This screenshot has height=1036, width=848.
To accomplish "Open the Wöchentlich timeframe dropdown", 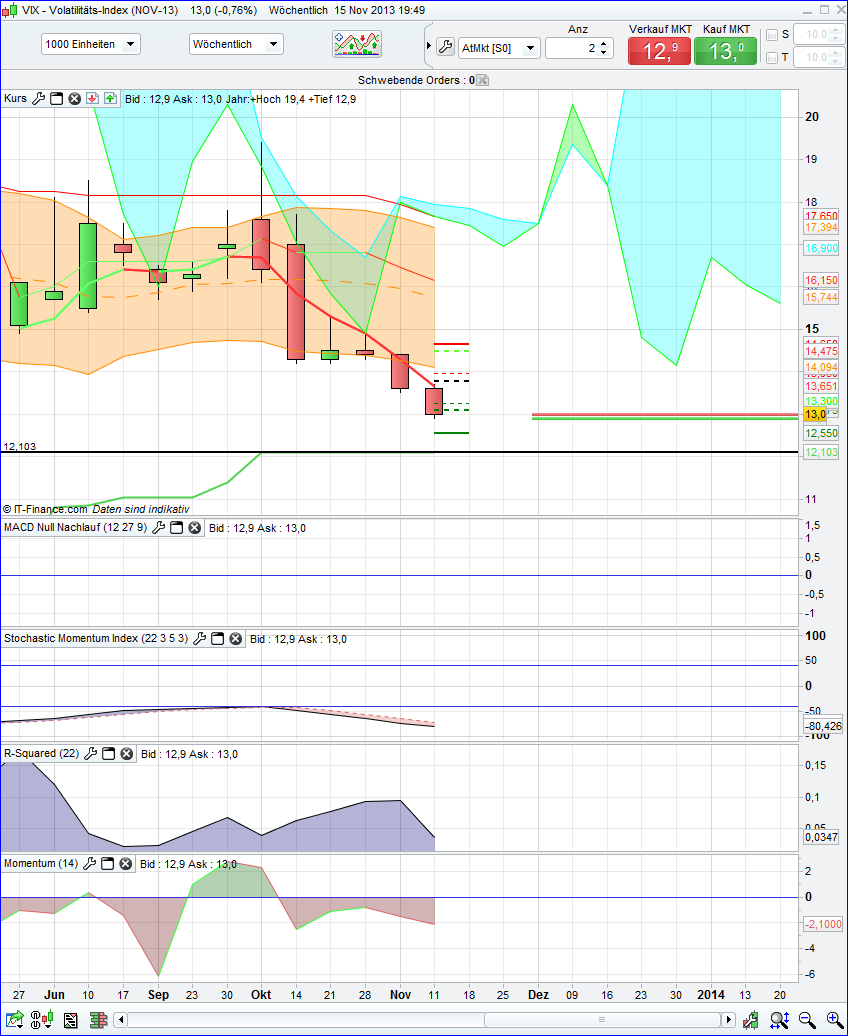I will pyautogui.click(x=236, y=44).
